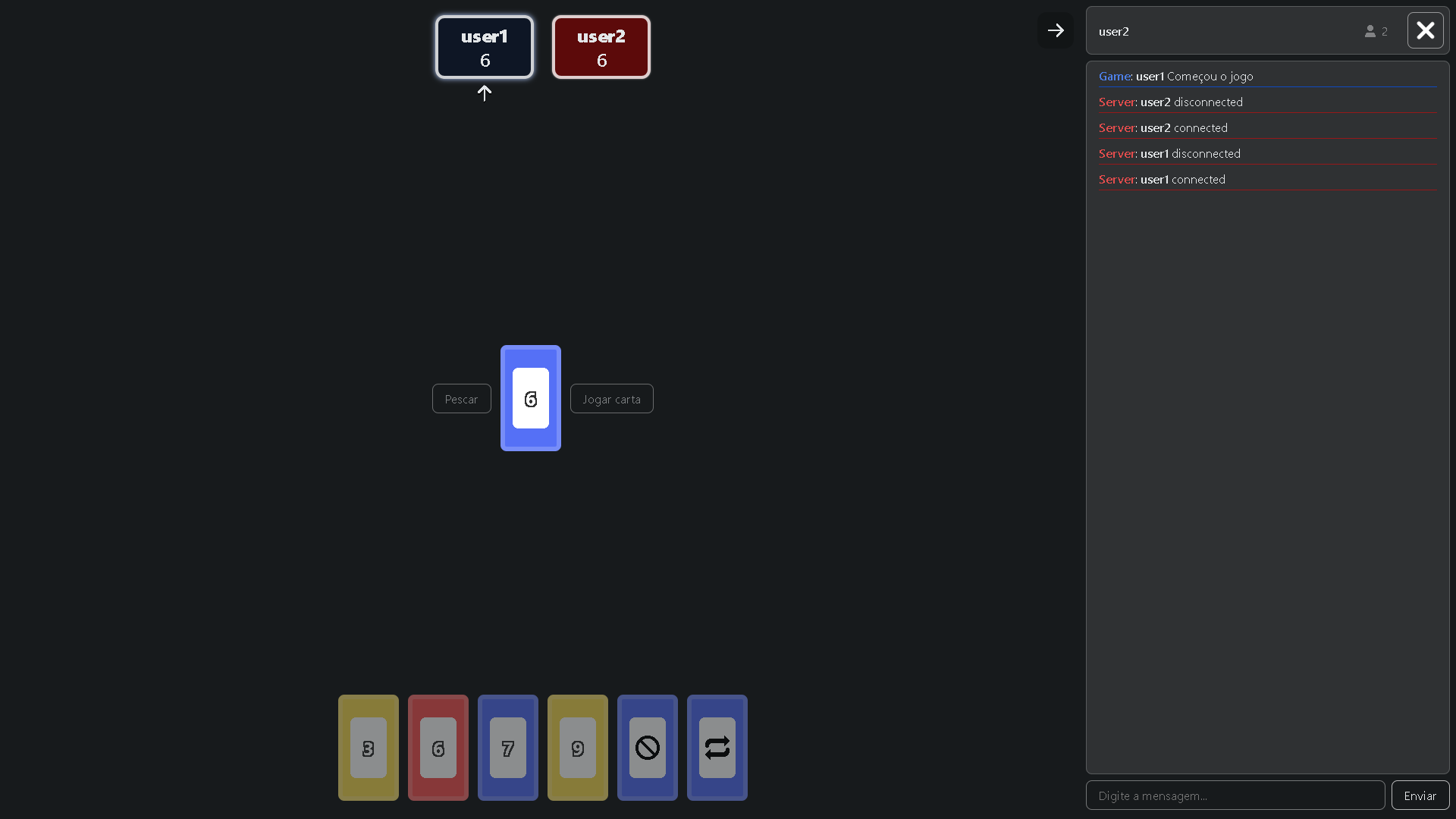The height and width of the screenshot is (819, 1456).
Task: Click the user2 room title header
Action: click(1114, 31)
